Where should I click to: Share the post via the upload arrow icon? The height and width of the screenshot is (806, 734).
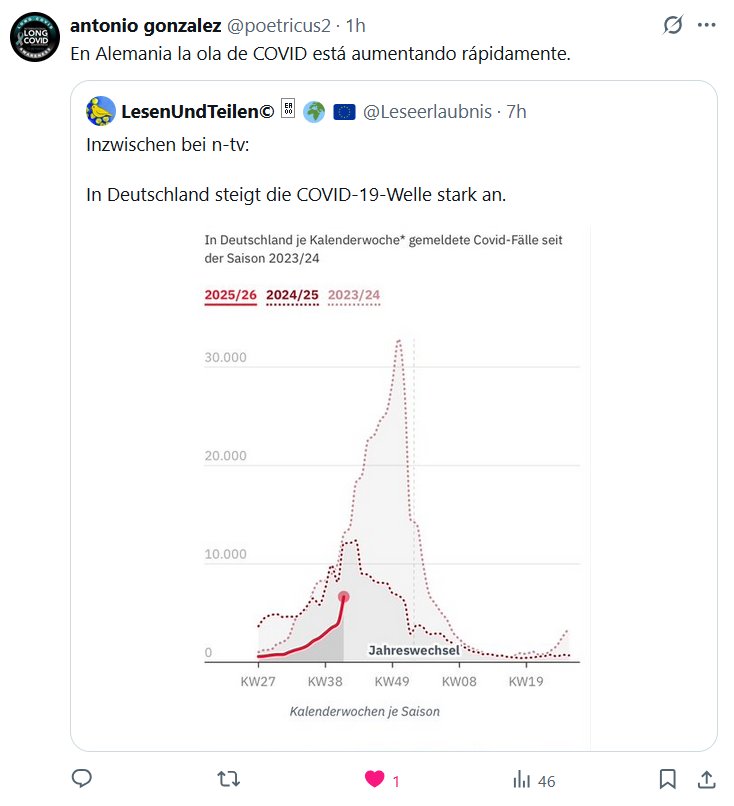click(x=705, y=779)
